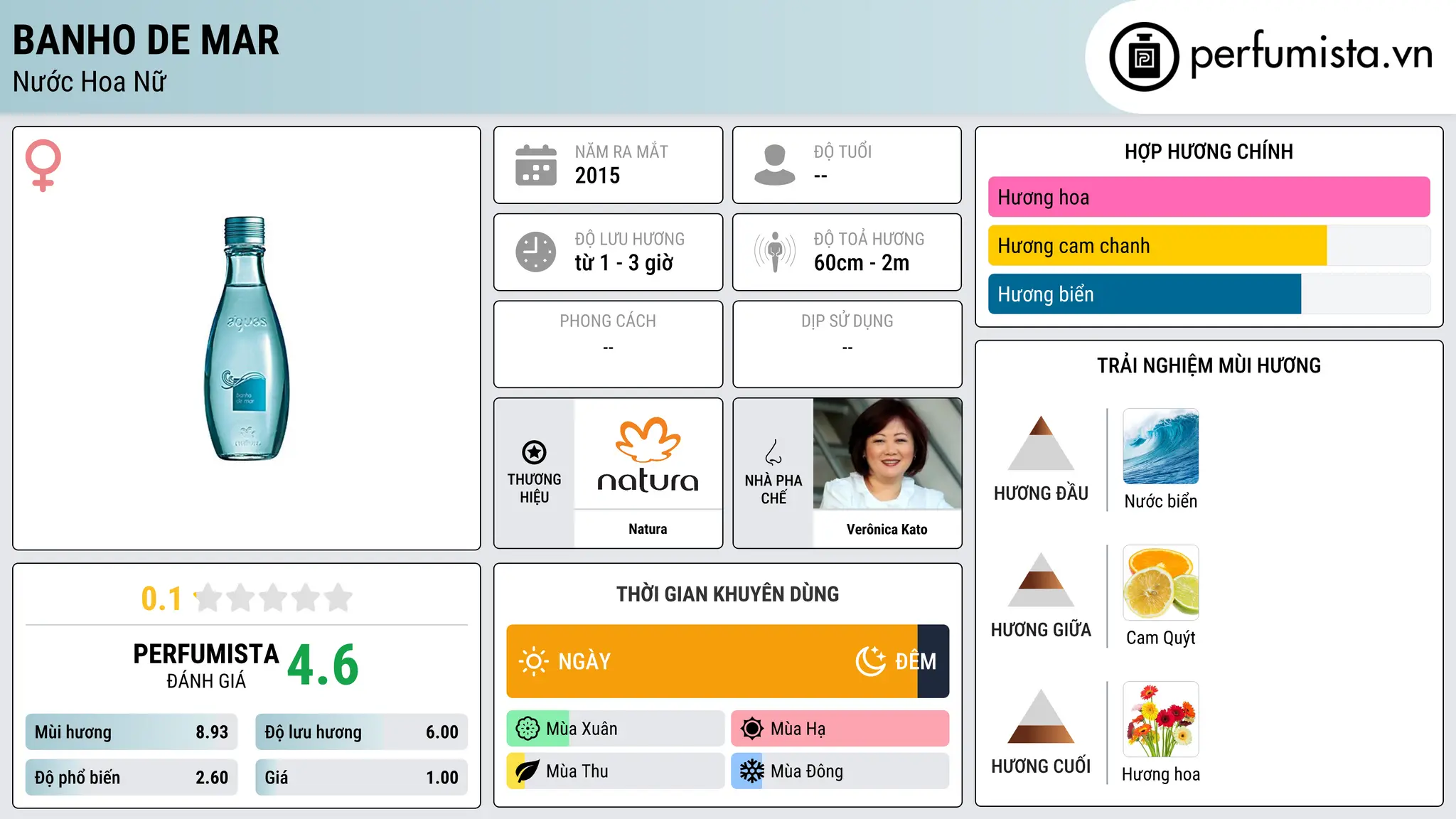Click the Cam Quýt note label
The width and height of the screenshot is (1456, 819).
coord(1160,638)
